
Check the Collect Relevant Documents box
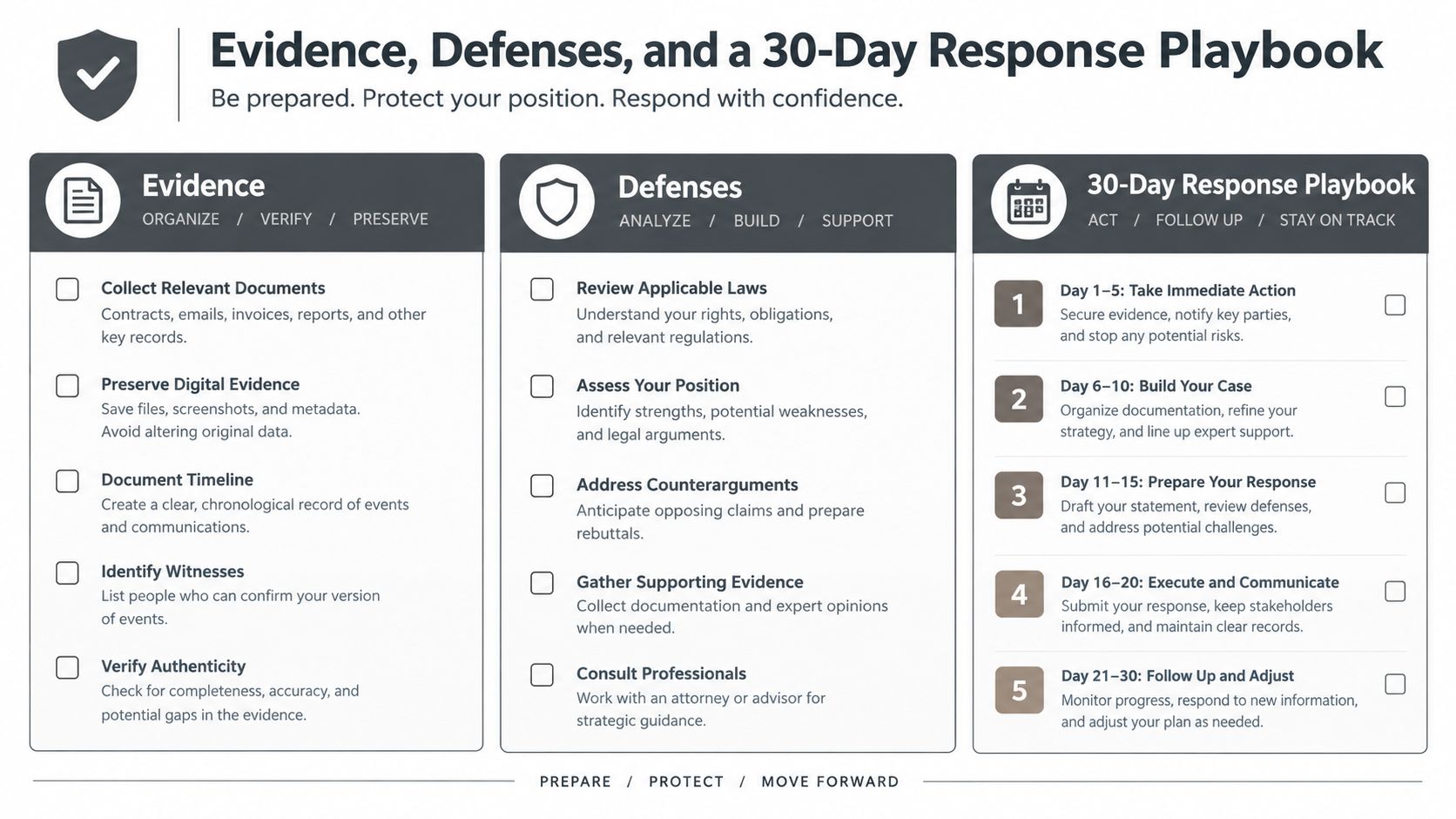pos(67,289)
